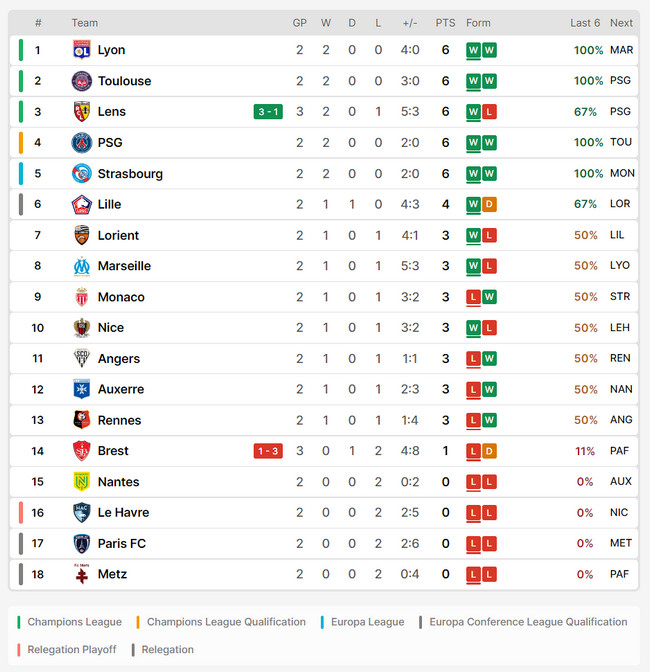
Task: Click Lyon's next opponent MAR
Action: click(621, 50)
